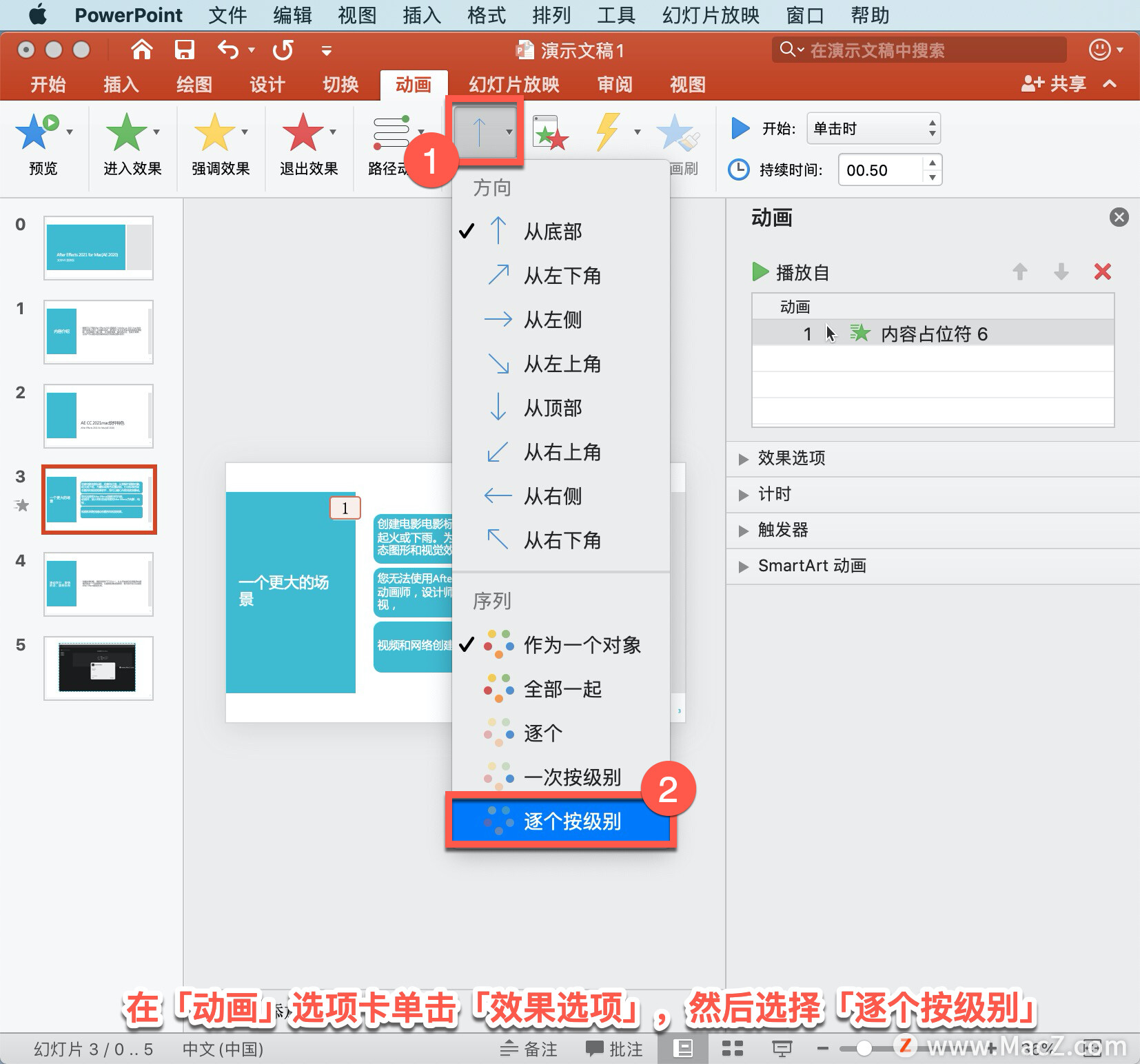Choose 从右上角 direction

[x=561, y=452]
